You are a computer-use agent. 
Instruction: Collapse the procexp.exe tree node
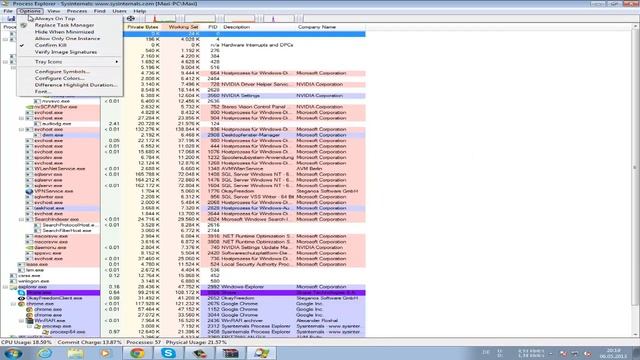click(x=29, y=327)
